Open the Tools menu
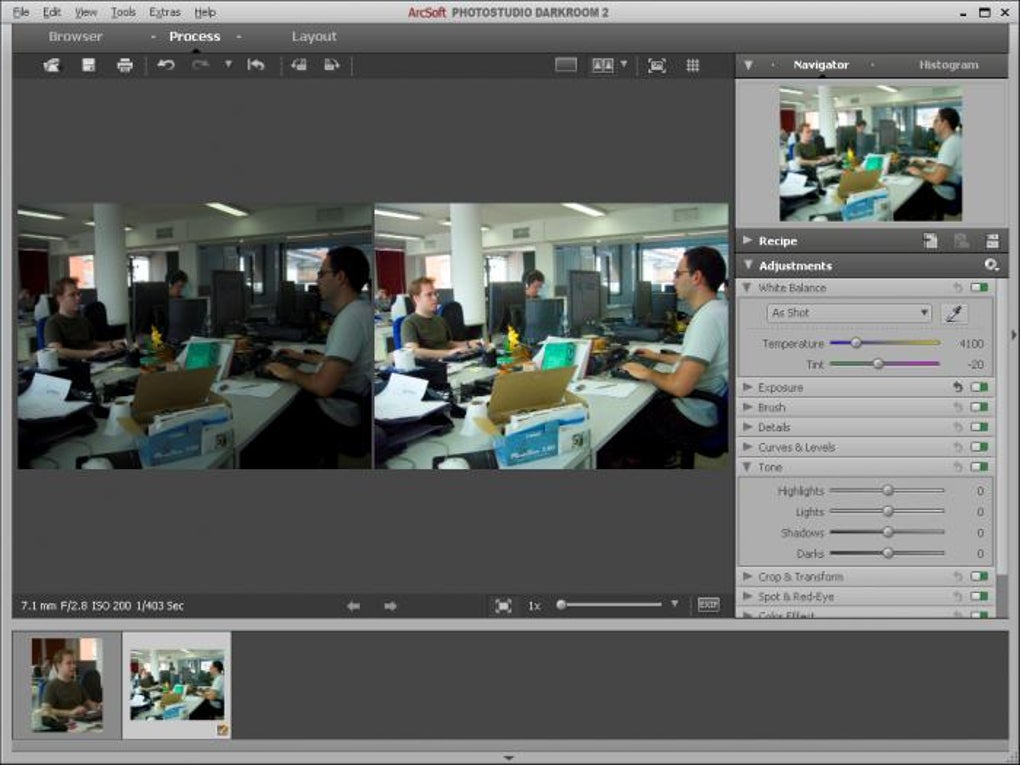 click(x=123, y=12)
